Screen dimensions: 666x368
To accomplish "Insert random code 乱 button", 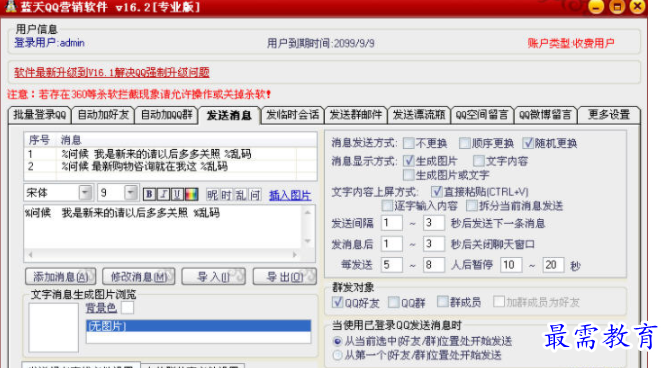I will (241, 195).
